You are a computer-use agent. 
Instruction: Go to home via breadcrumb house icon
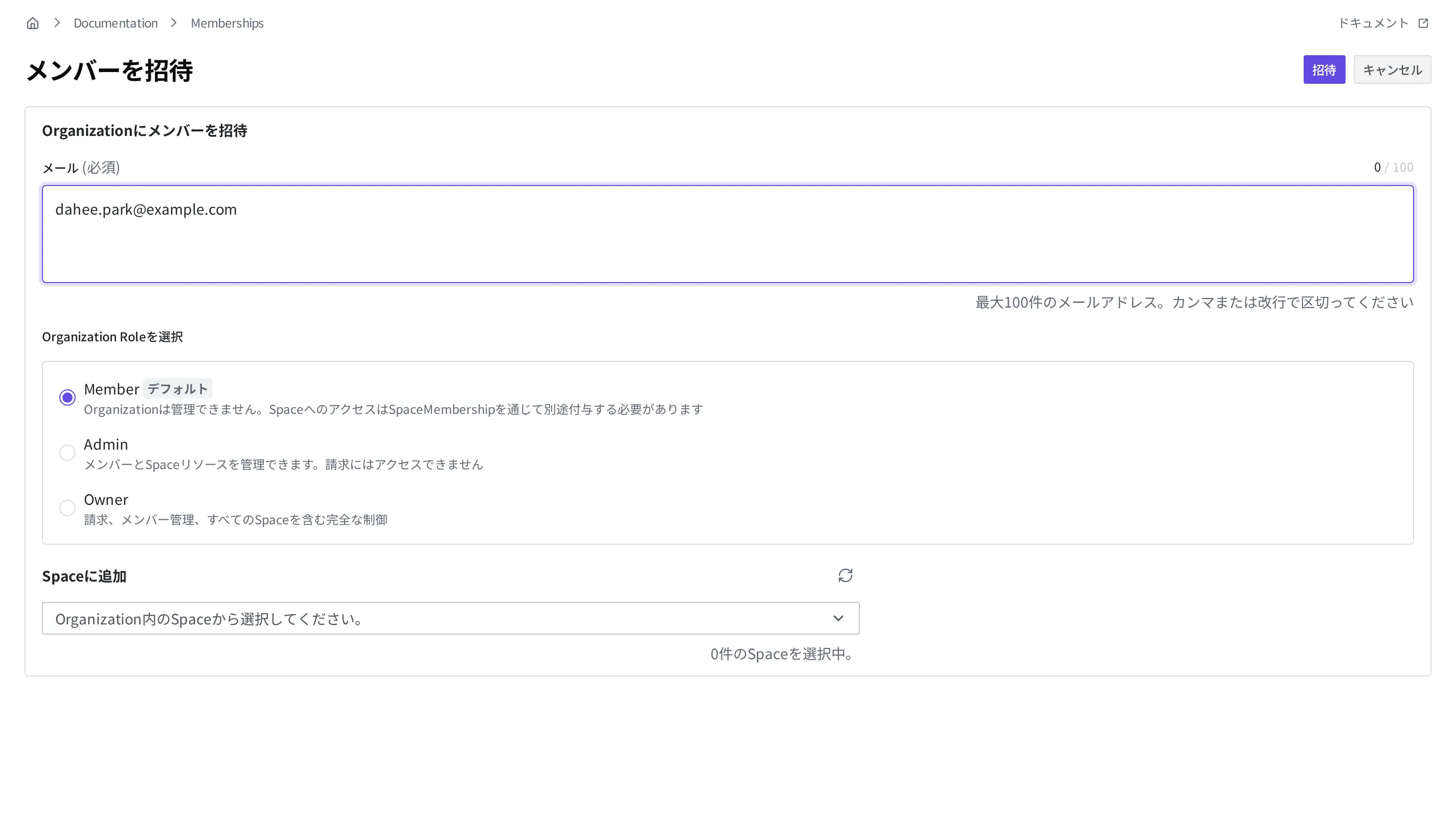[x=33, y=23]
